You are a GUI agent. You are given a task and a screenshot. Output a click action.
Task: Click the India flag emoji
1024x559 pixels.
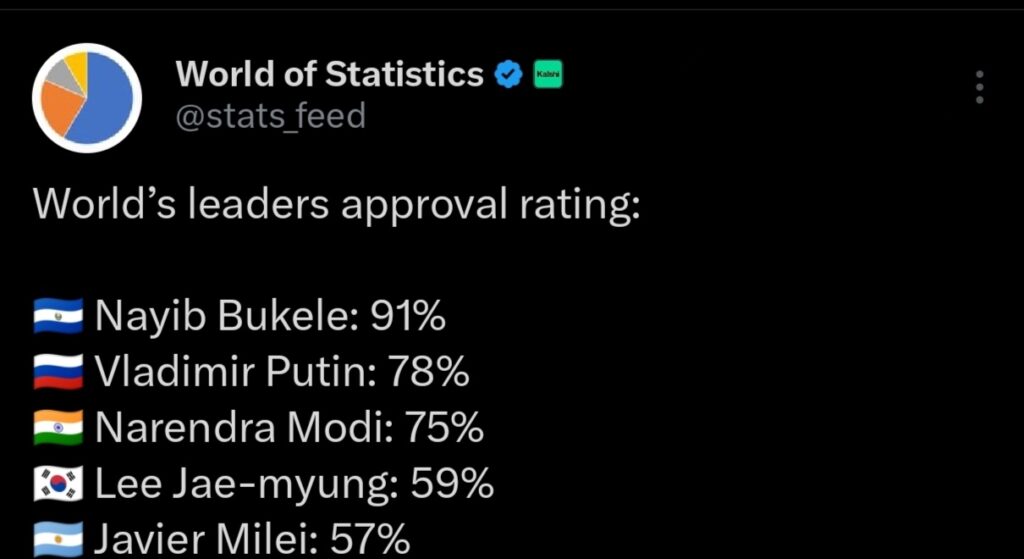pyautogui.click(x=58, y=429)
